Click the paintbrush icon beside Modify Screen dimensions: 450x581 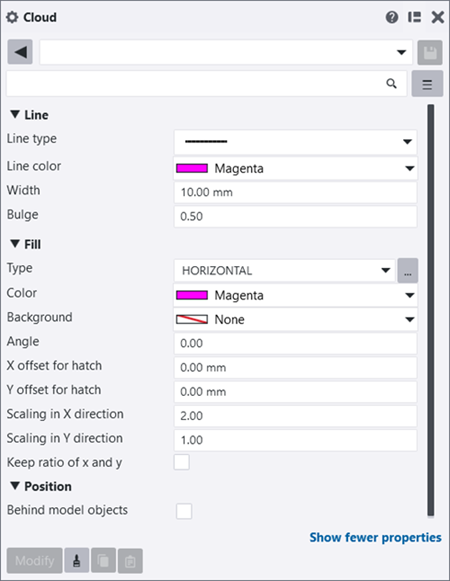coord(77,561)
